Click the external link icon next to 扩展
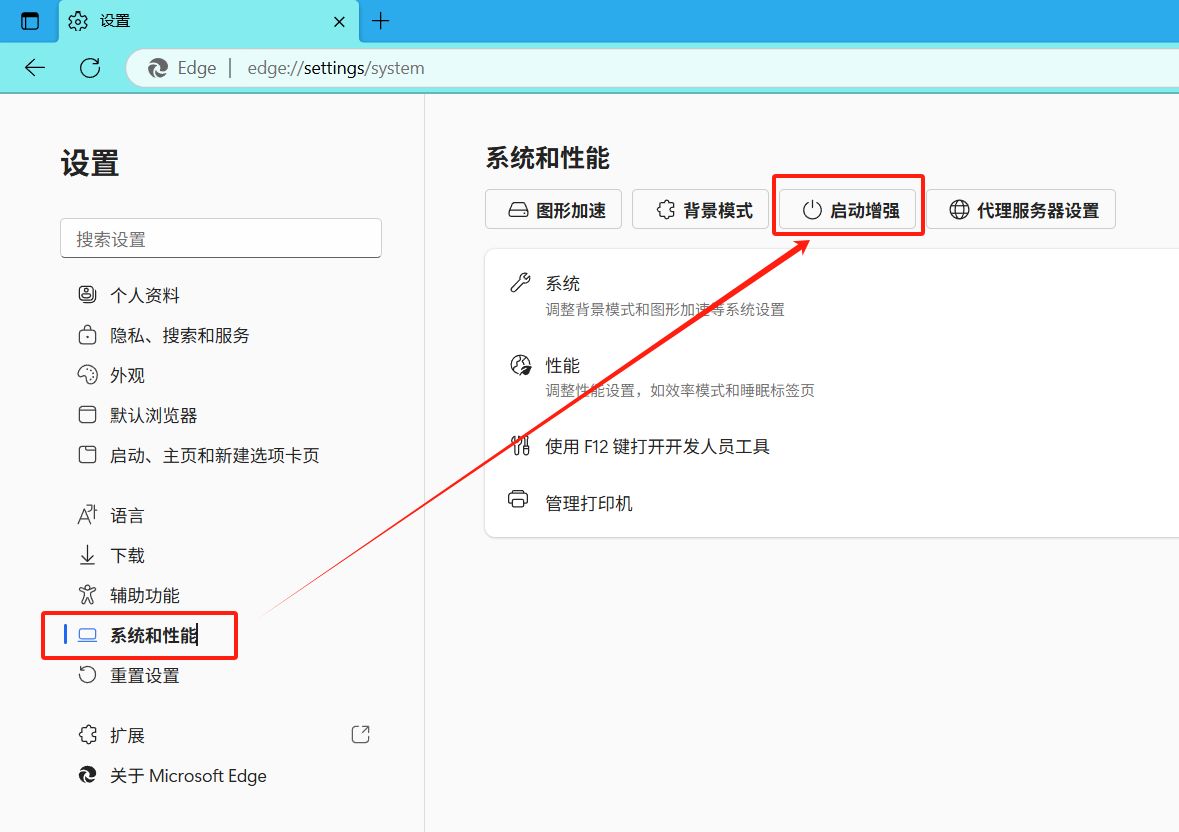Viewport: 1179px width, 832px height. 361,734
